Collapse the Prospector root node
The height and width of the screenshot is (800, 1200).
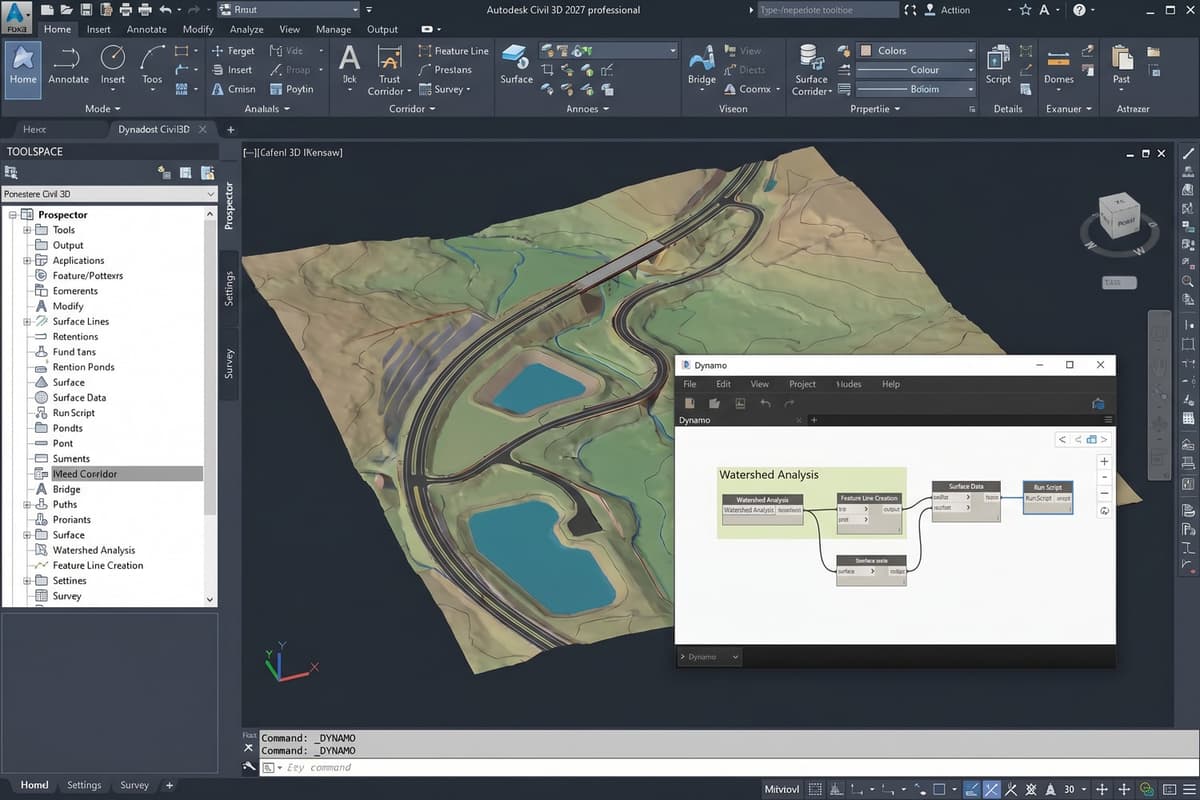point(13,215)
